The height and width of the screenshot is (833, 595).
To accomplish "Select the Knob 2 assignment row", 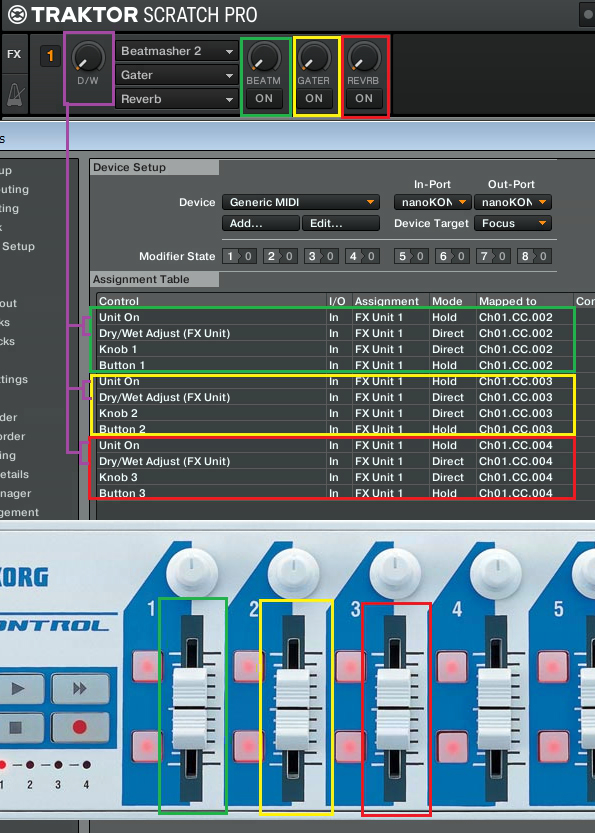I will (335, 413).
